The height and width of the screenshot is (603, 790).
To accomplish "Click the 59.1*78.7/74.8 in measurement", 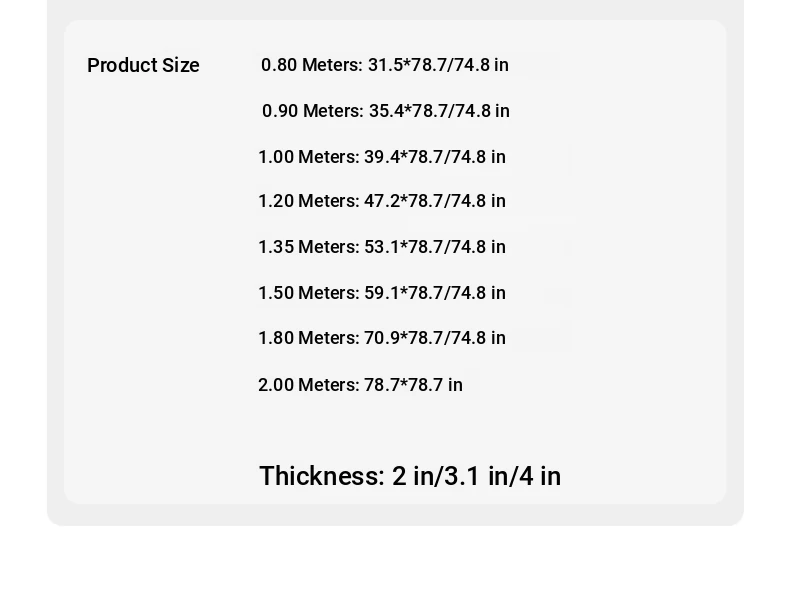I will [x=435, y=293].
